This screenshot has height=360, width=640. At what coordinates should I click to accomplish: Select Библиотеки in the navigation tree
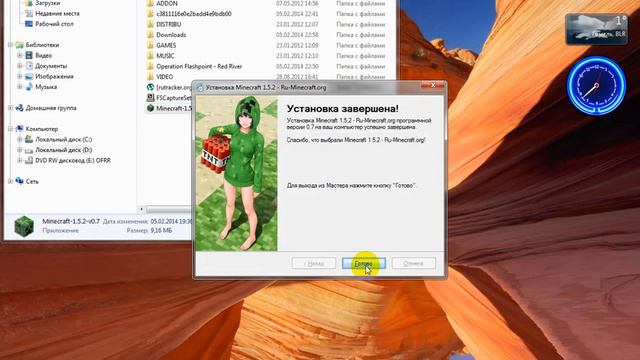click(x=42, y=45)
